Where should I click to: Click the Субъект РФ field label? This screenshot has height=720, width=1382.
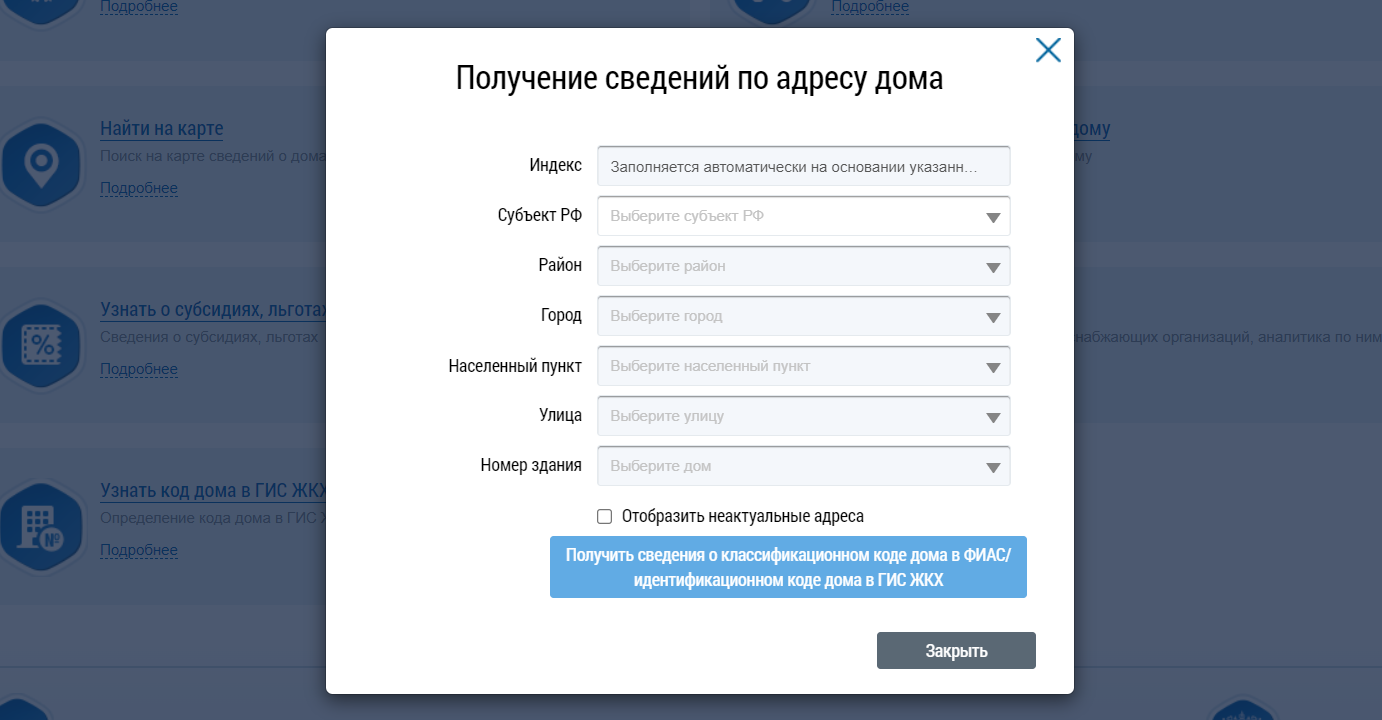coord(539,215)
